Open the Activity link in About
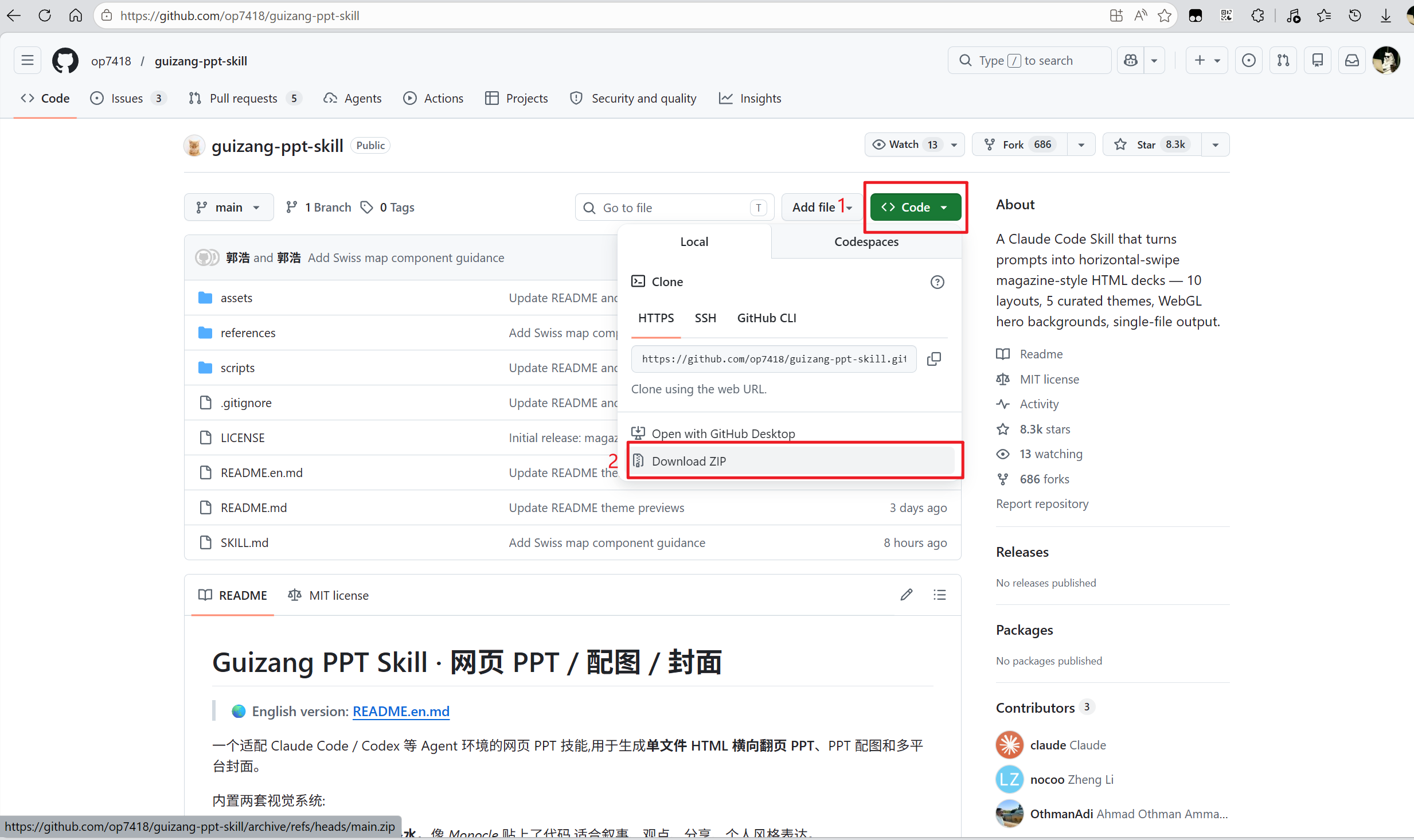The height and width of the screenshot is (840, 1414). click(1039, 404)
